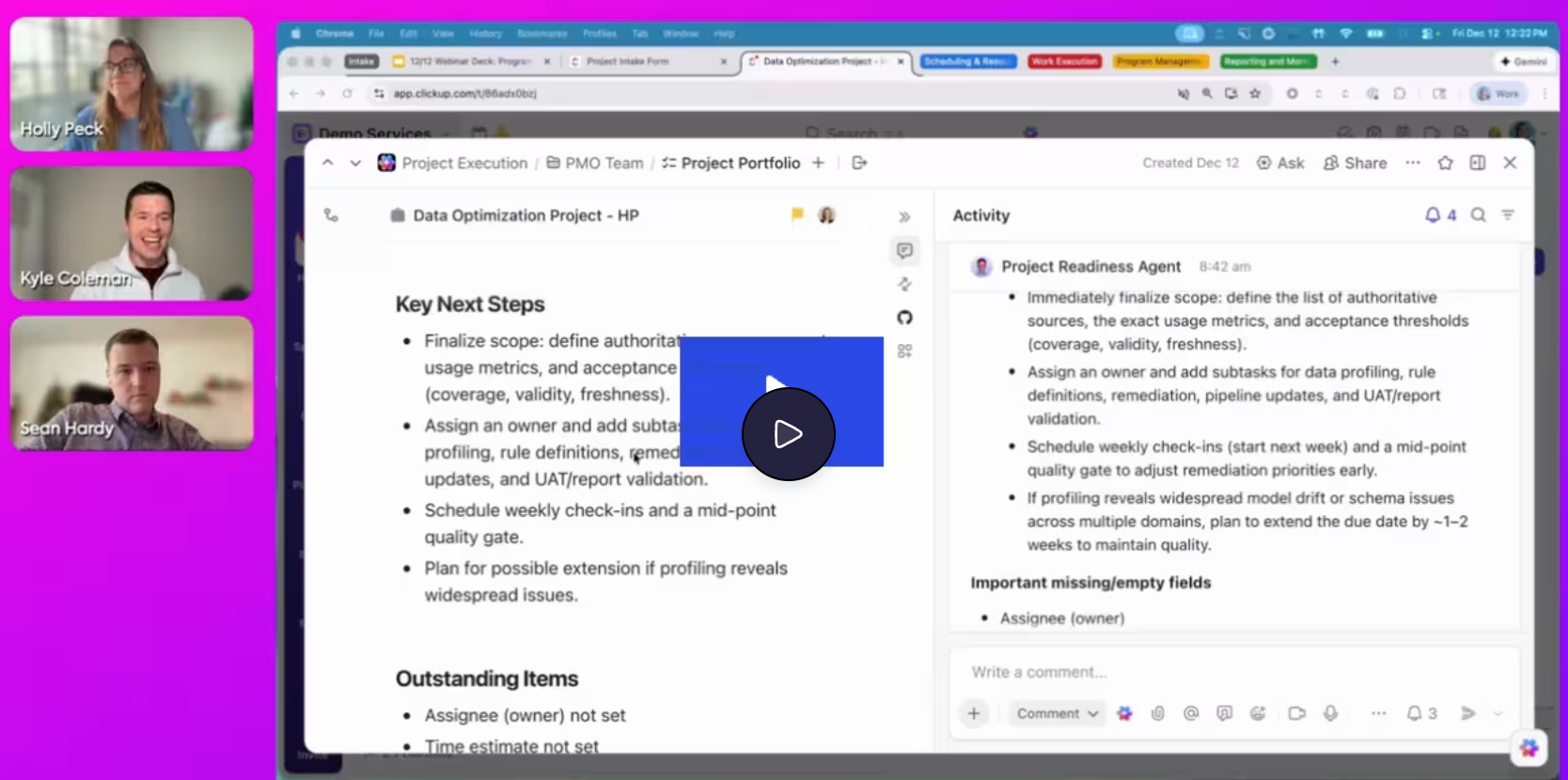Image resolution: width=1568 pixels, height=780 pixels.
Task: Click the move task icon next to the breadcrumb plus
Action: click(859, 163)
